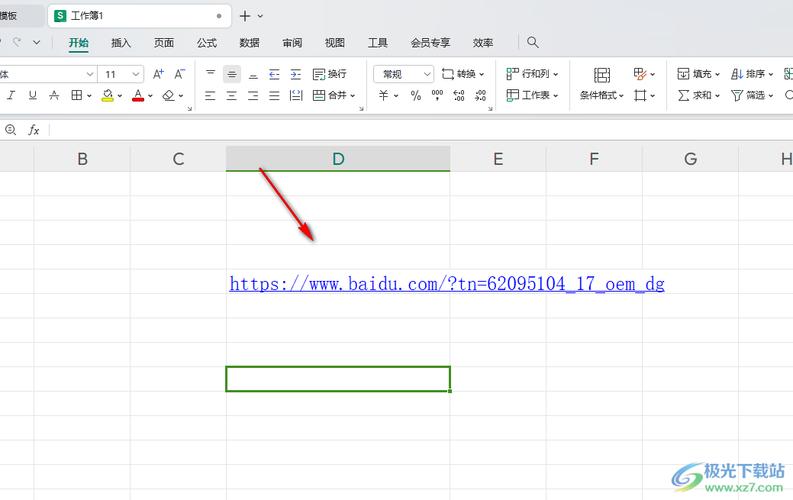Open the 公式 ribbon tab
Image resolution: width=793 pixels, height=500 pixels.
(x=207, y=43)
